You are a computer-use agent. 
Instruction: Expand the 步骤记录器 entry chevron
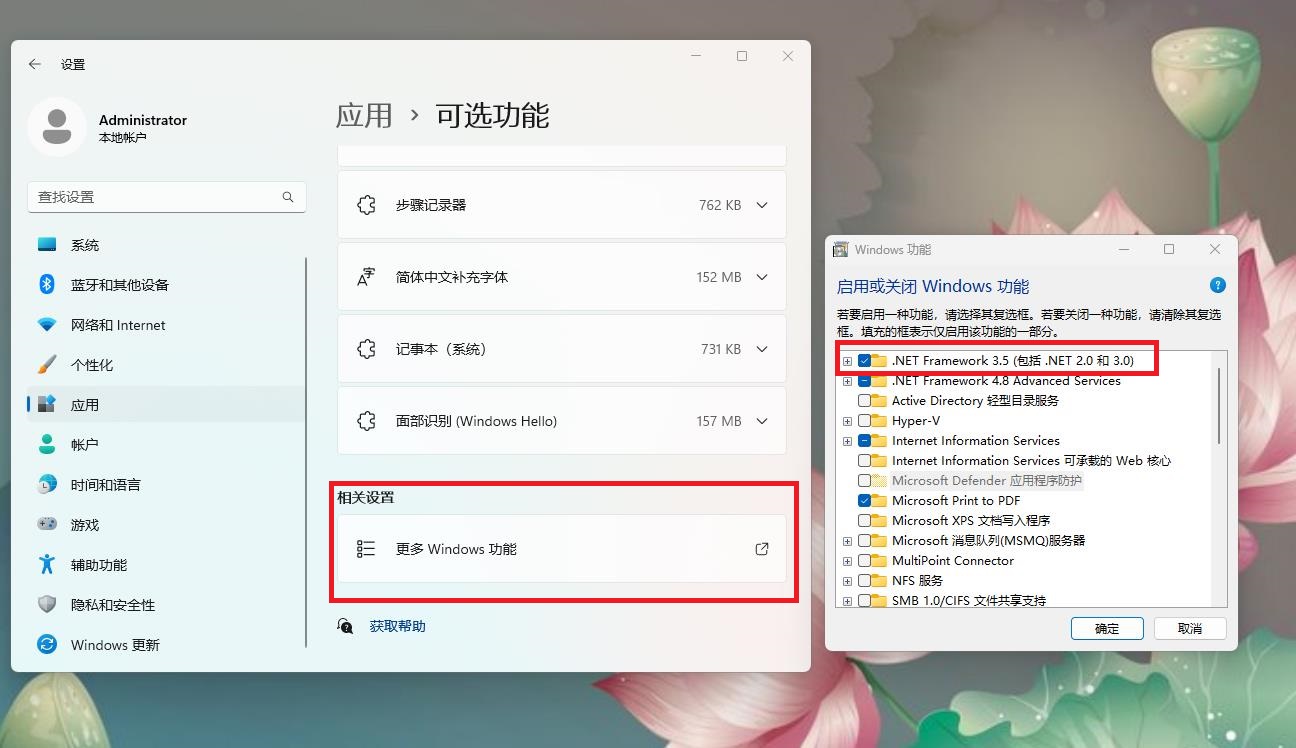click(x=762, y=205)
